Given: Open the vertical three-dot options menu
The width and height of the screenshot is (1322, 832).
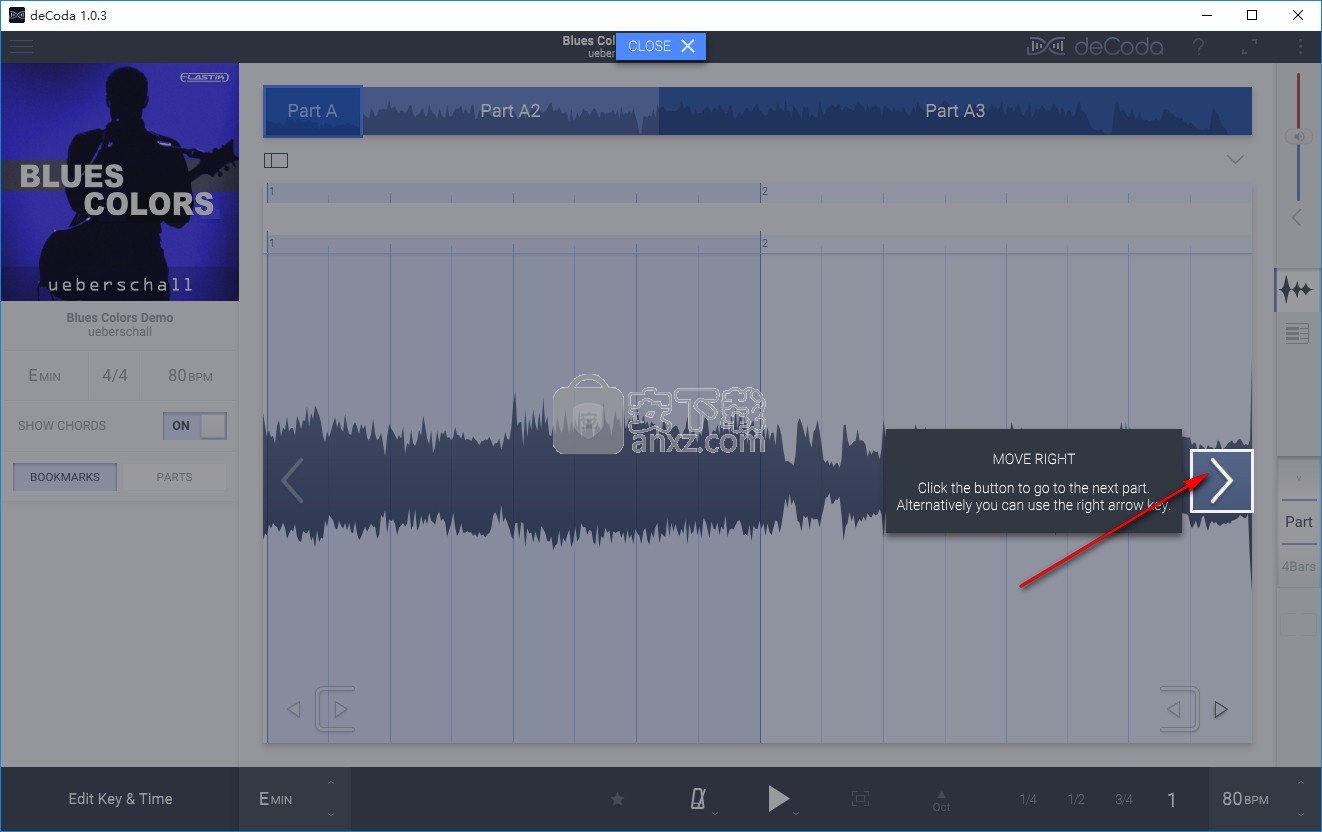Looking at the screenshot, I should 1300,46.
